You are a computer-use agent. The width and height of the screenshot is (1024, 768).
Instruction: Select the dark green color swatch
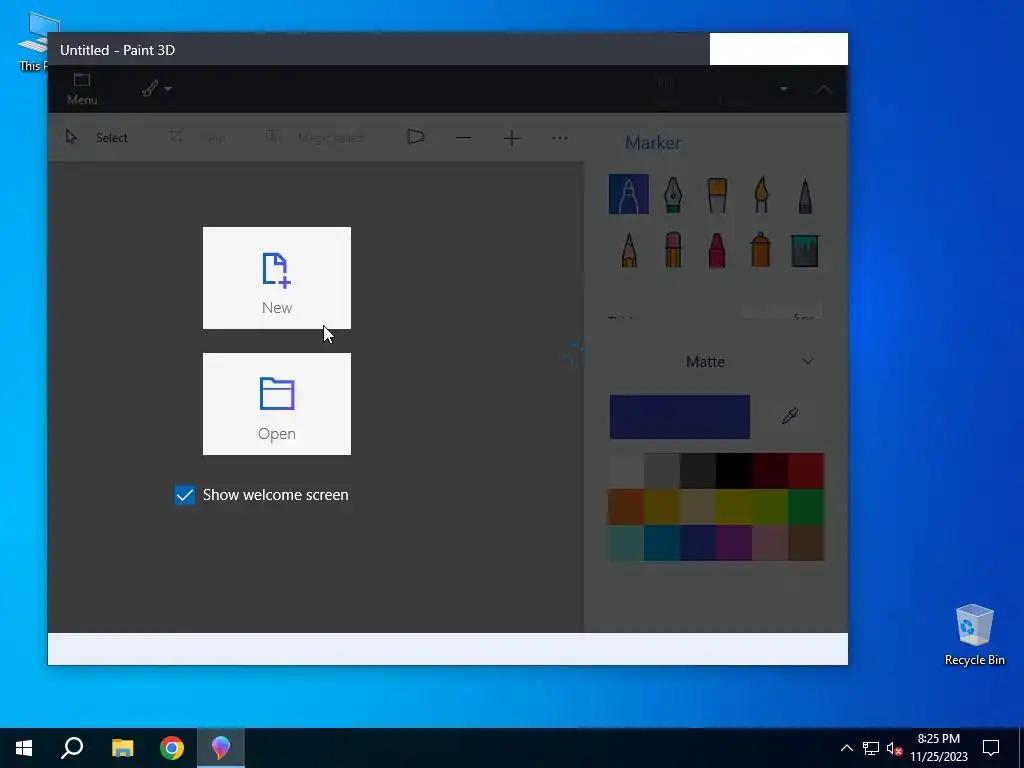coord(807,507)
